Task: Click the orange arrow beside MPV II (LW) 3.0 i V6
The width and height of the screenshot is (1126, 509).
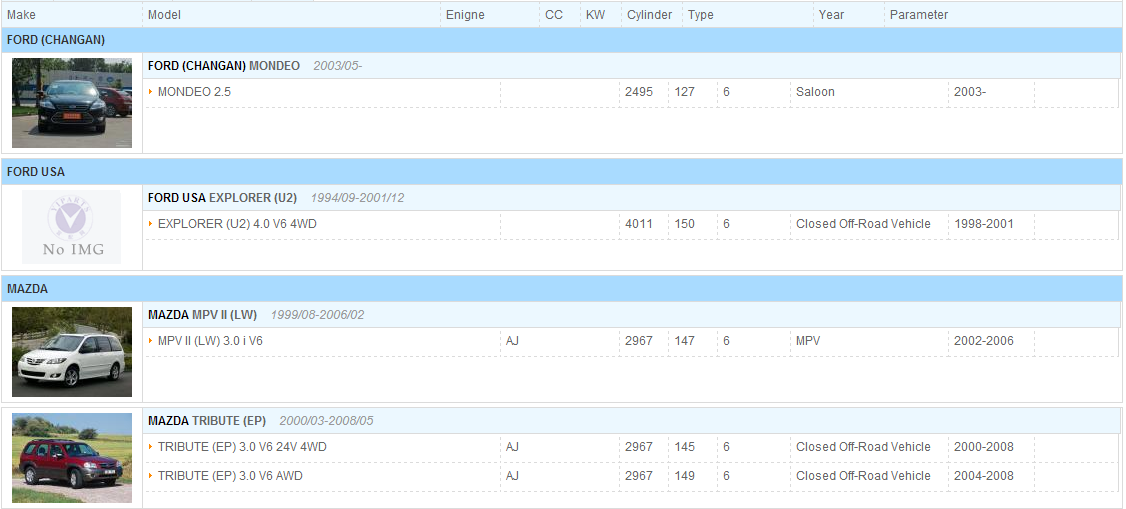Action: click(151, 341)
